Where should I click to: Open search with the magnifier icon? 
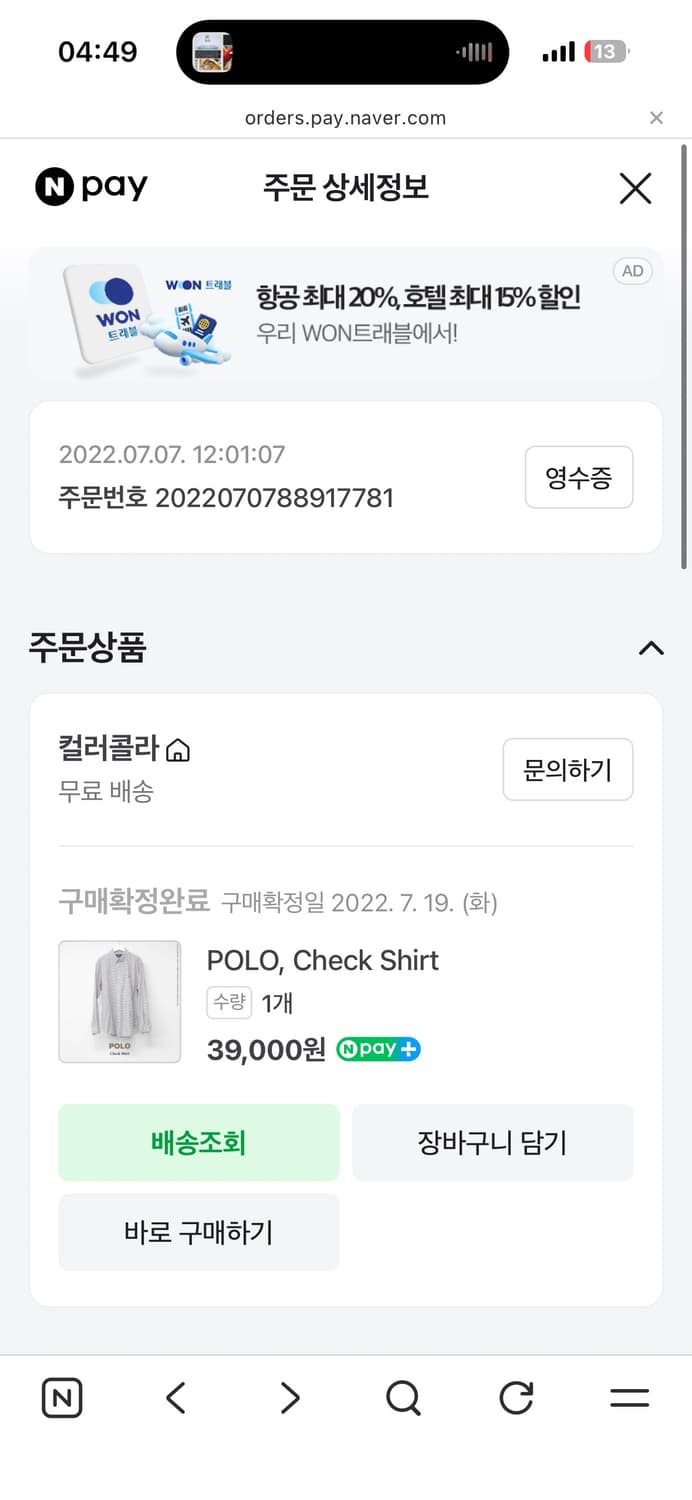(402, 1398)
